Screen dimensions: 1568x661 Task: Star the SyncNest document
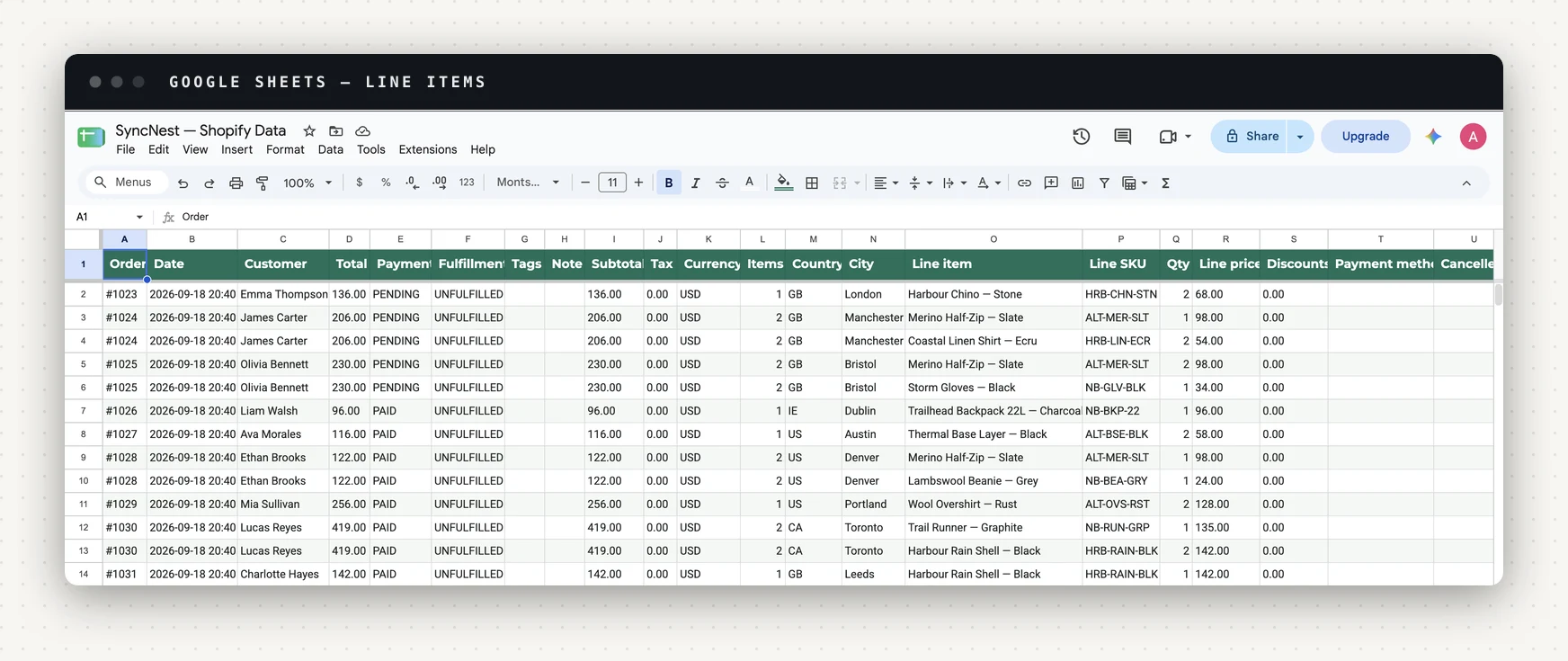coord(309,131)
